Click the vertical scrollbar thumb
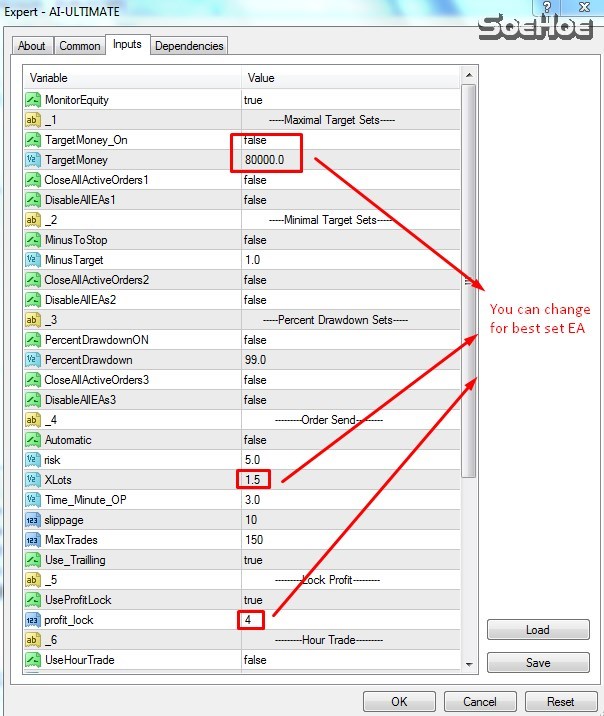This screenshot has width=604, height=716. (x=468, y=280)
